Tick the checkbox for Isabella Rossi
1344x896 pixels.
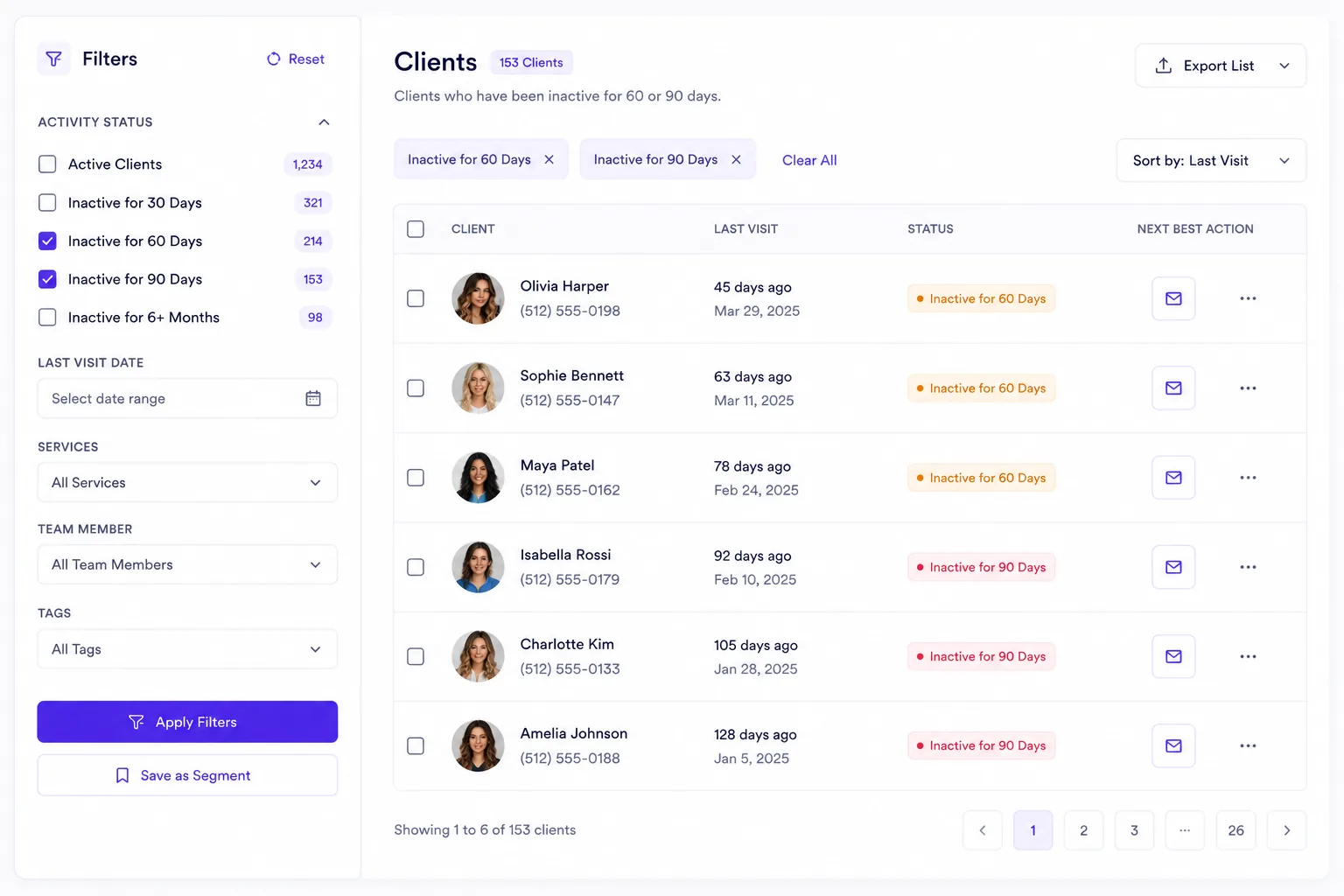click(416, 567)
